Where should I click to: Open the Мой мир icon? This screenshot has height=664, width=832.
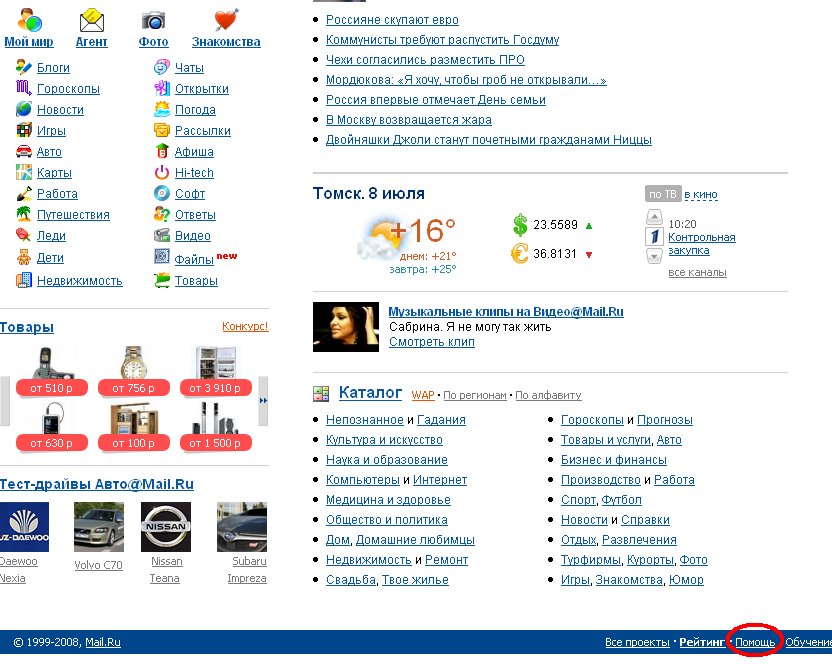[x=29, y=20]
